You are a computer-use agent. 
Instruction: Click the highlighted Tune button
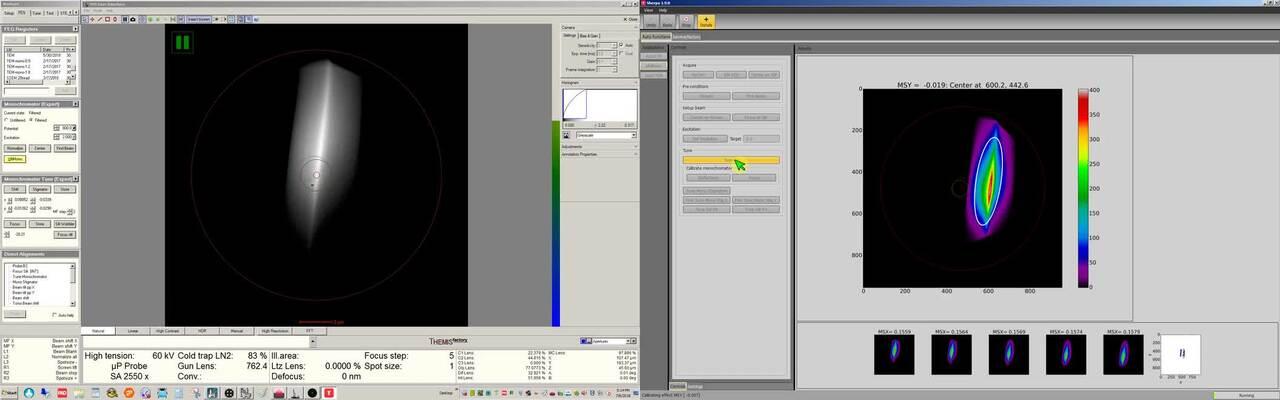click(x=730, y=160)
